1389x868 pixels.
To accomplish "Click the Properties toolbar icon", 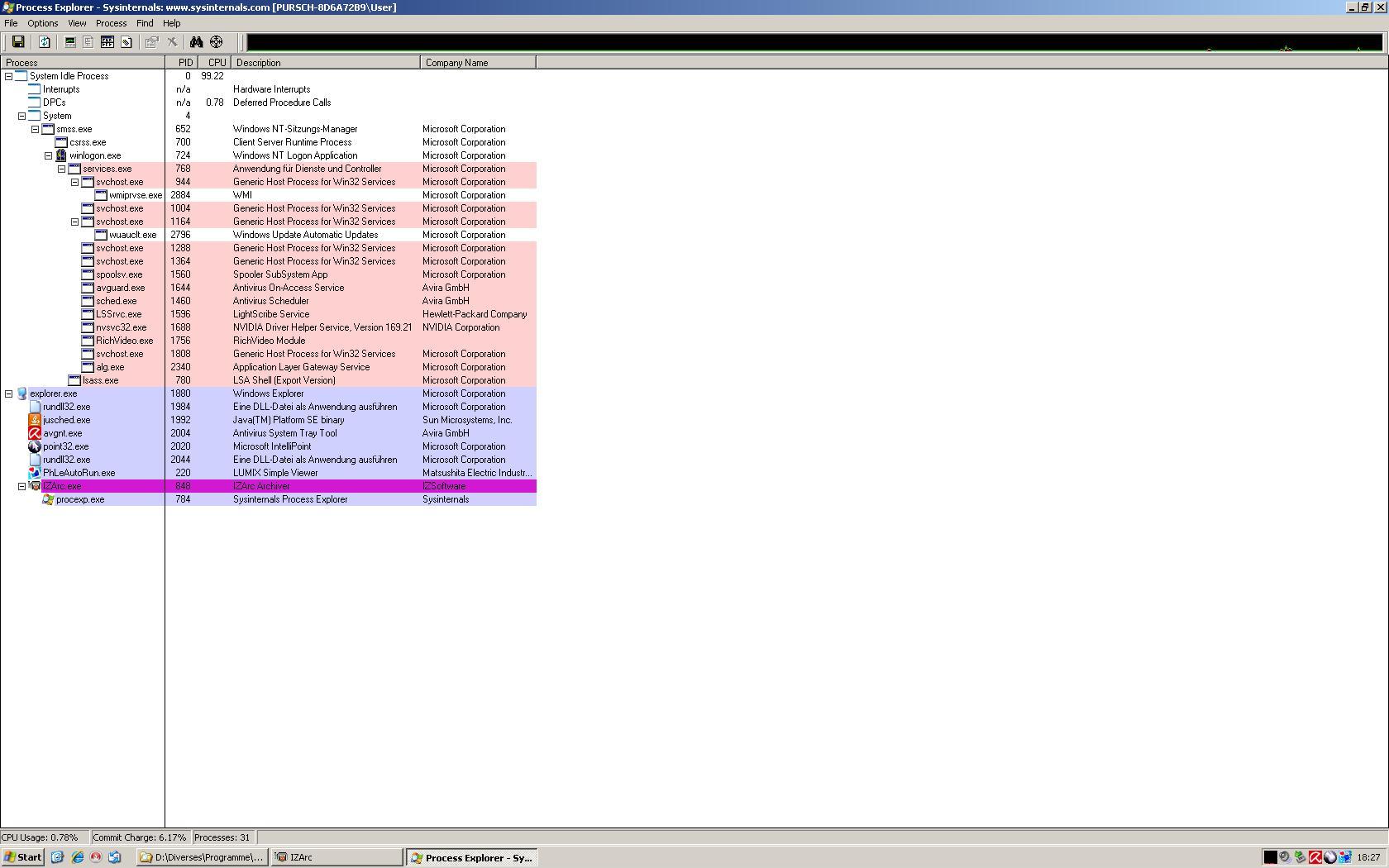I will pos(152,42).
